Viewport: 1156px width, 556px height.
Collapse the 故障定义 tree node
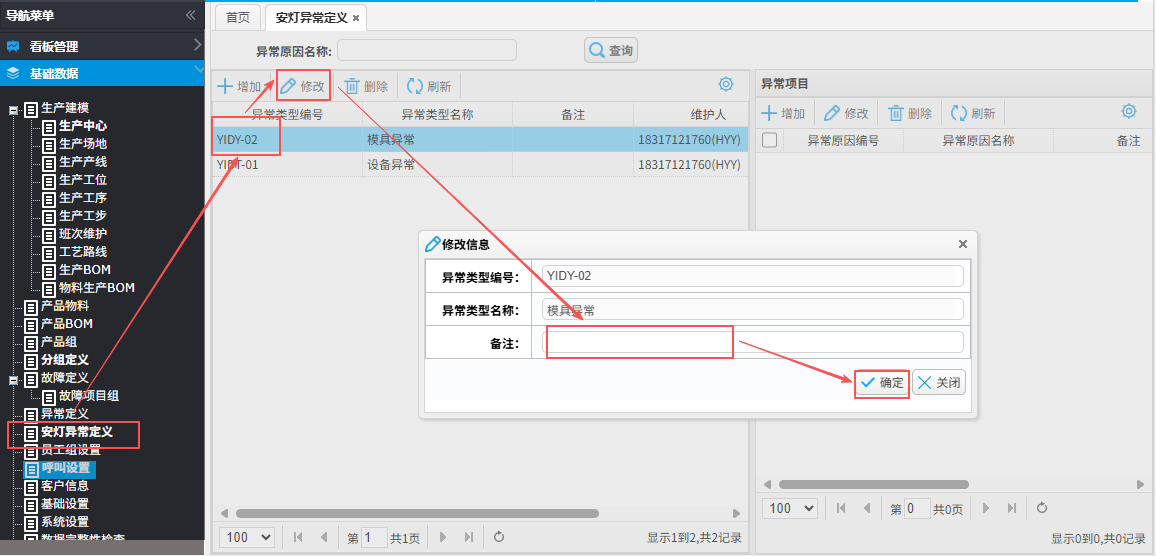[x=13, y=380]
